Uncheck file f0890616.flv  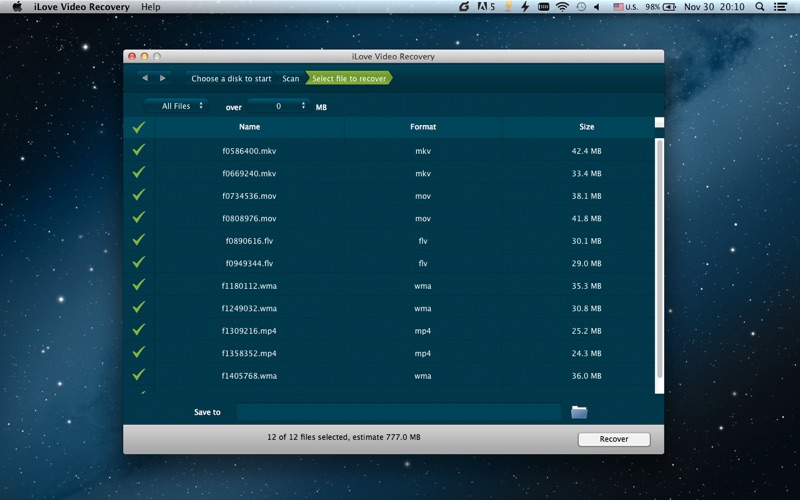(x=139, y=240)
